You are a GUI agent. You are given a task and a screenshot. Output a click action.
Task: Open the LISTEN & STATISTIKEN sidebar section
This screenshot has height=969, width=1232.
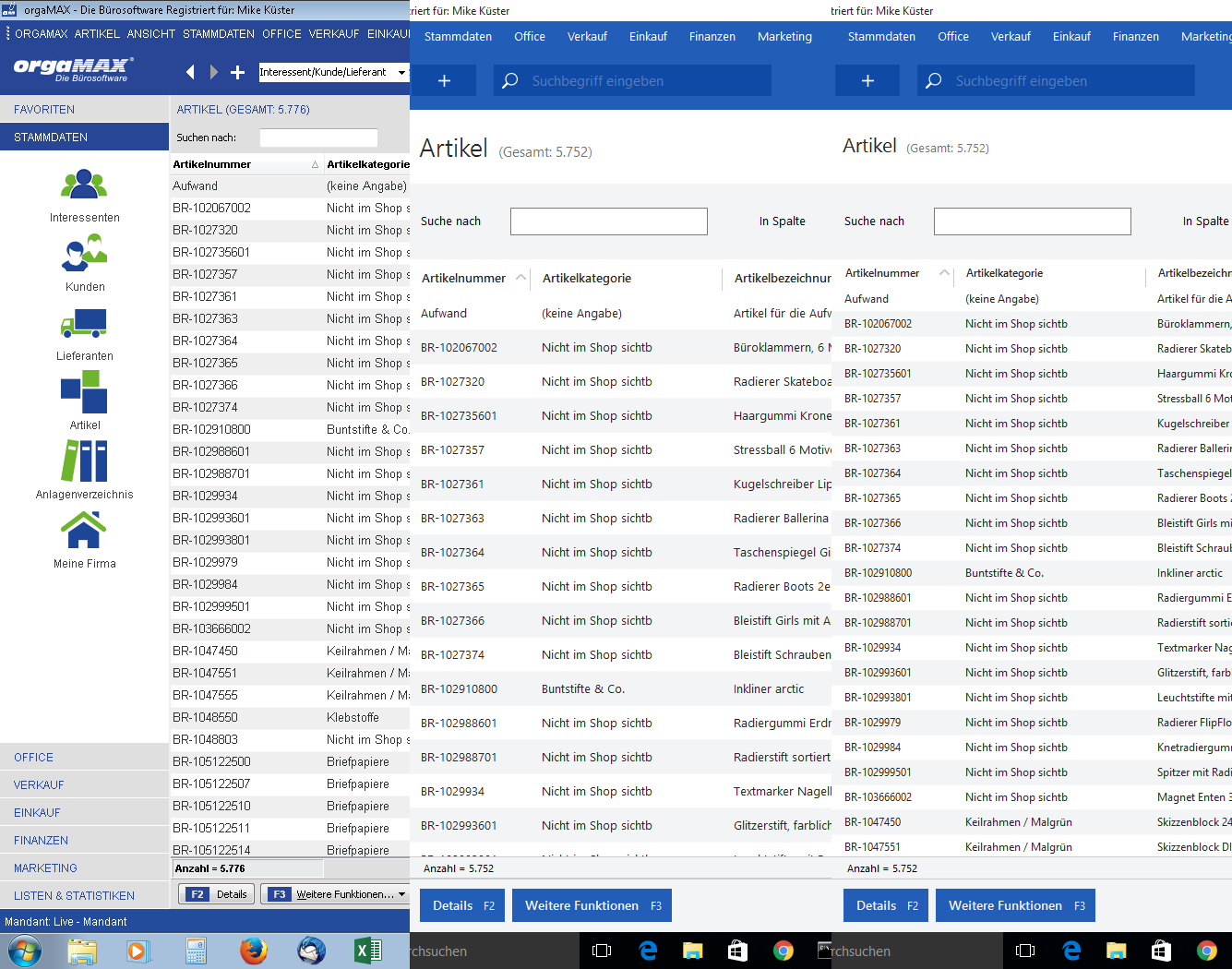[84, 895]
